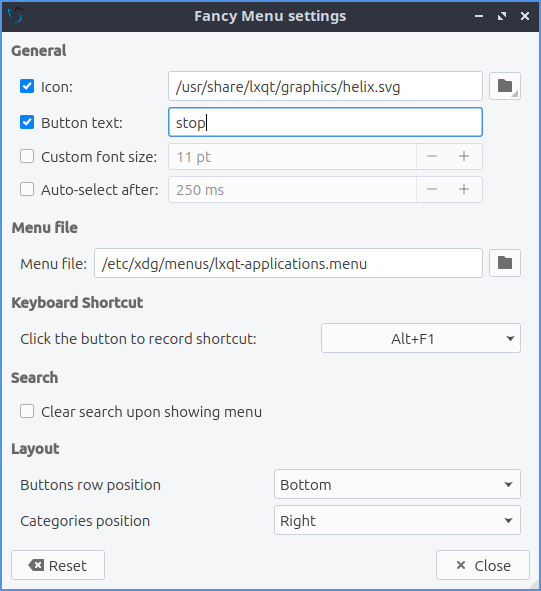Browse for menu file with folder button
This screenshot has width=541, height=591.
[504, 263]
